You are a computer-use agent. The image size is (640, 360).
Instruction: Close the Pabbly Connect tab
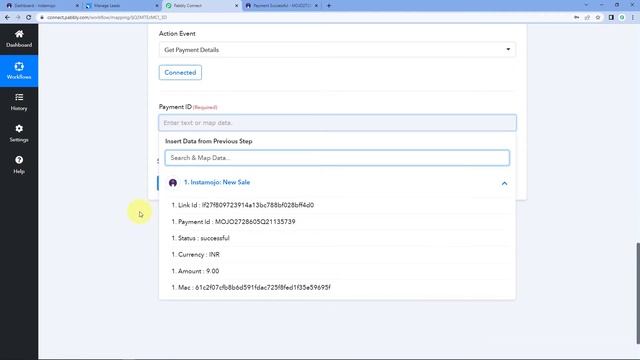(236, 6)
